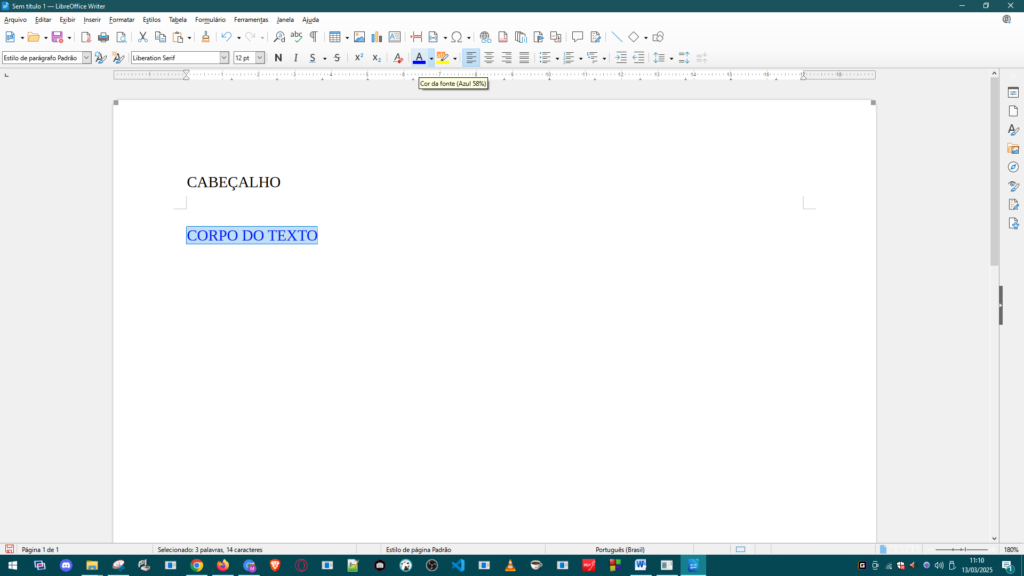Click the Português (Brasil) language status field

click(x=619, y=549)
